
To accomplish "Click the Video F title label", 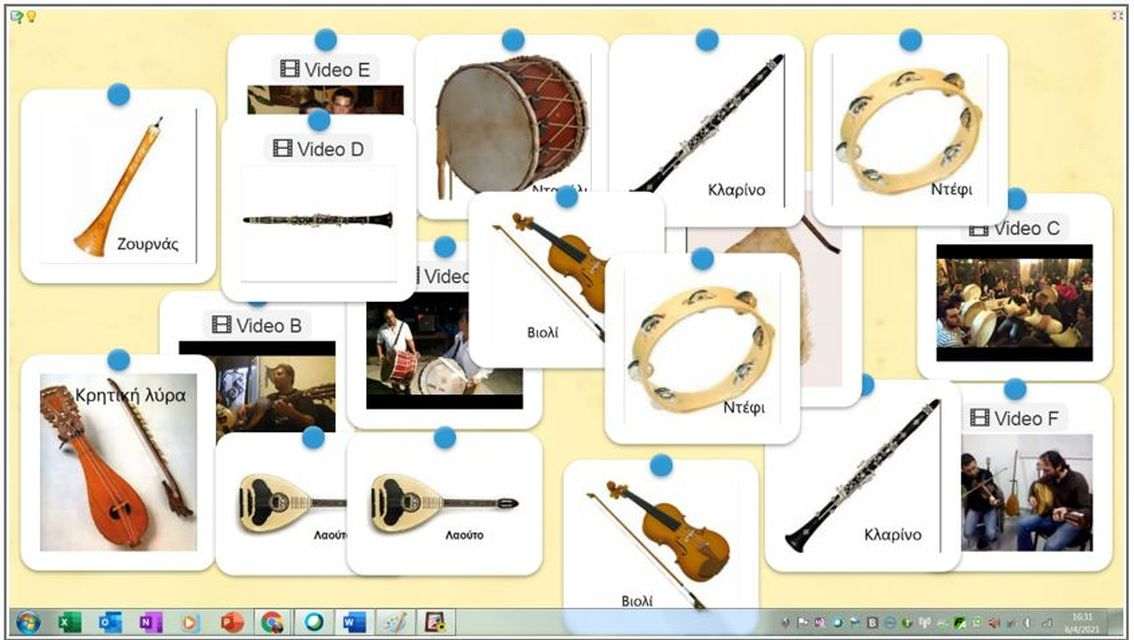I will (x=1026, y=418).
